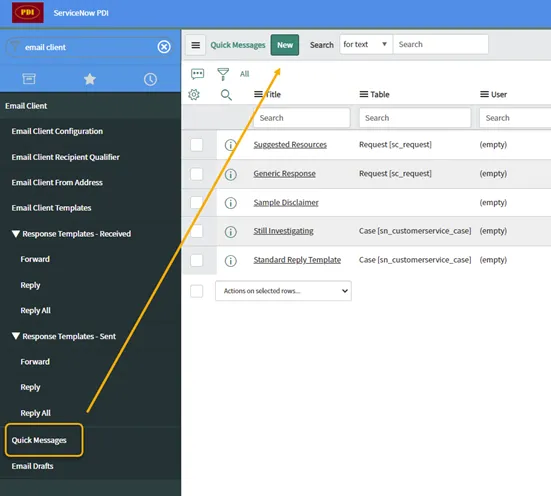Preview info icon for Sample Disclaimer
This screenshot has height=496, width=551.
click(231, 203)
